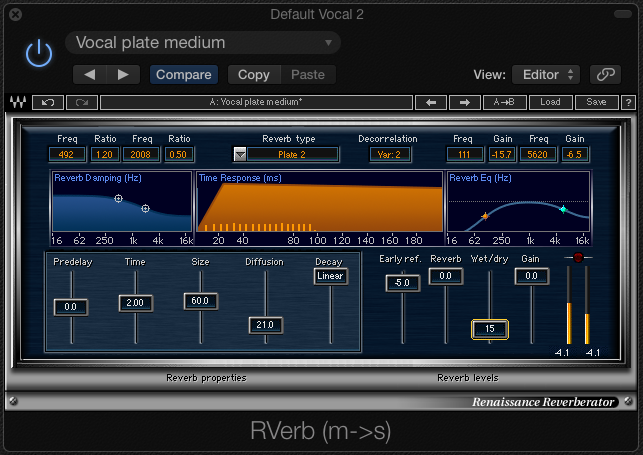Screen dimensions: 643x455
Task: Copy the current plugin settings
Action: (x=254, y=75)
